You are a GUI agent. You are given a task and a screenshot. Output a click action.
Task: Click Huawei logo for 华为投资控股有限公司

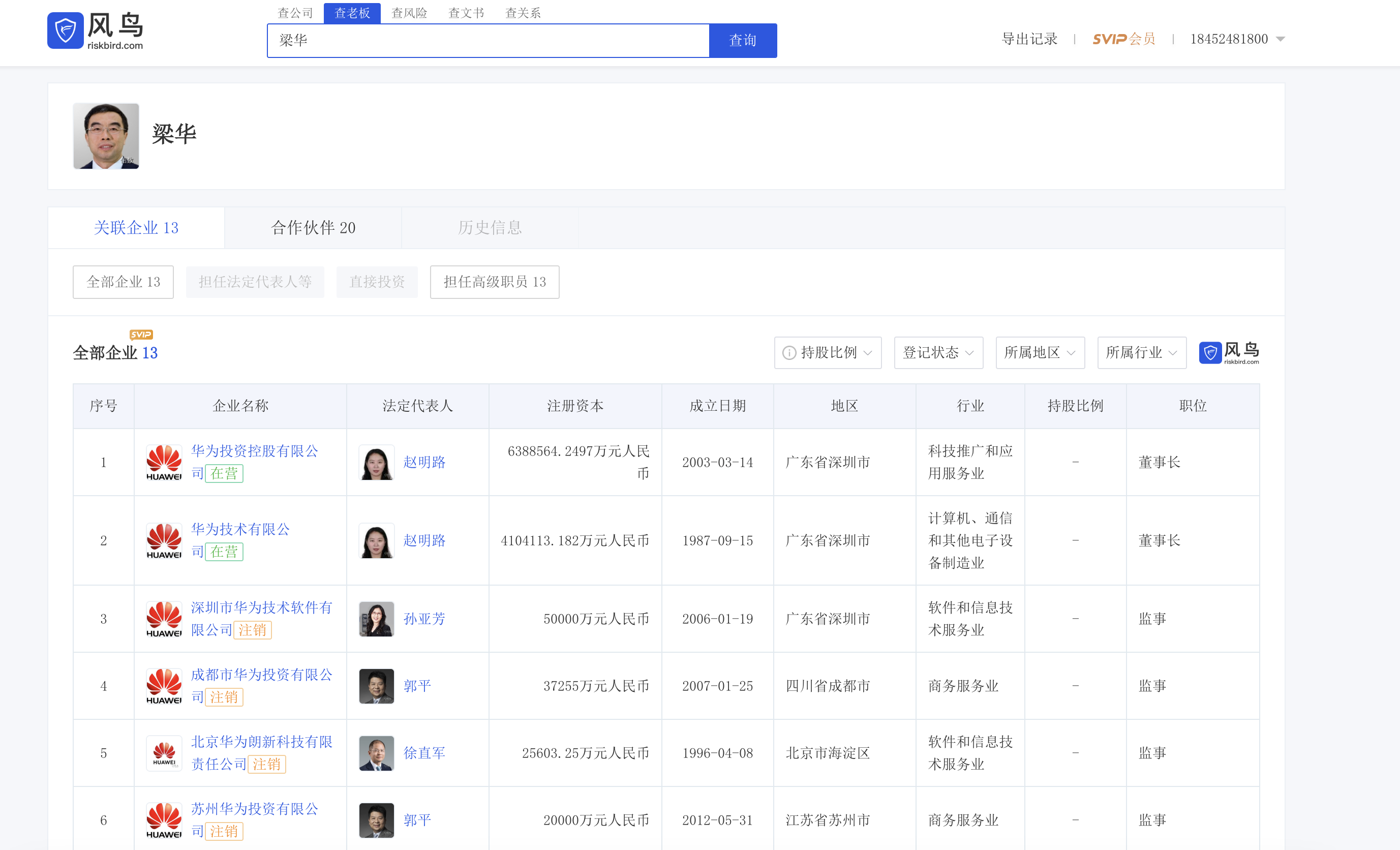click(164, 462)
